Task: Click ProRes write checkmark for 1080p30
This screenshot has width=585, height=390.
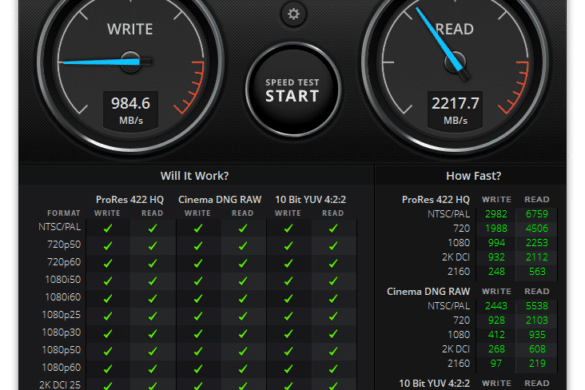Action: (x=108, y=333)
